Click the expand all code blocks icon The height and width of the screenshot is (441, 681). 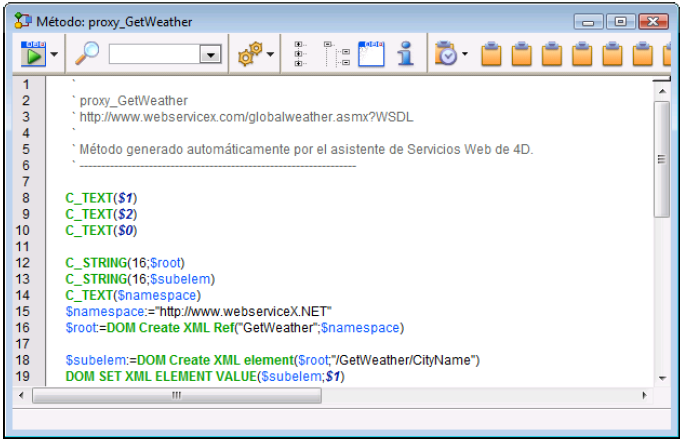(300, 54)
